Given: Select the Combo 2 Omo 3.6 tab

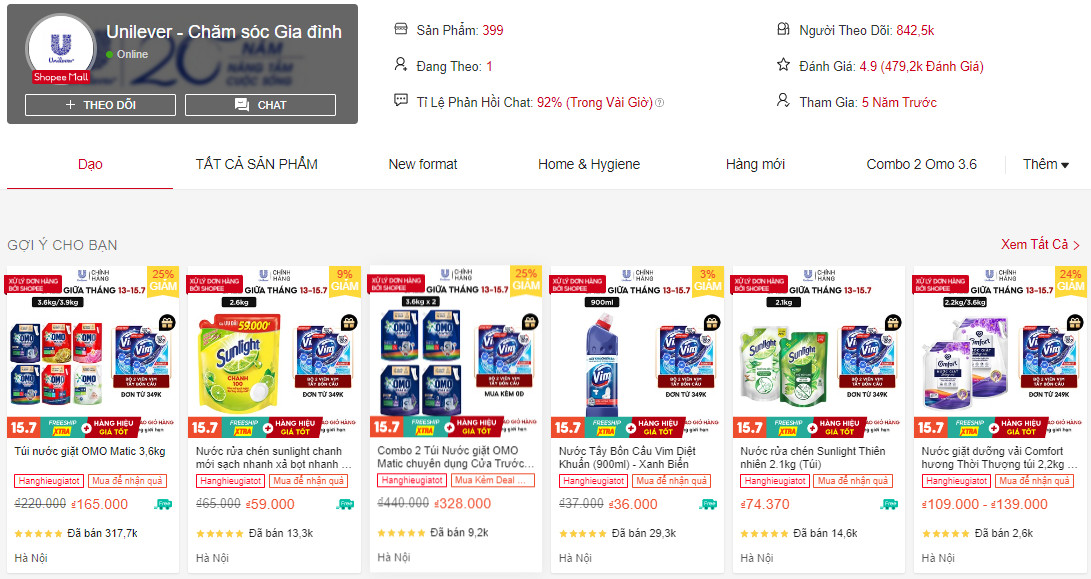Looking at the screenshot, I should click(922, 164).
